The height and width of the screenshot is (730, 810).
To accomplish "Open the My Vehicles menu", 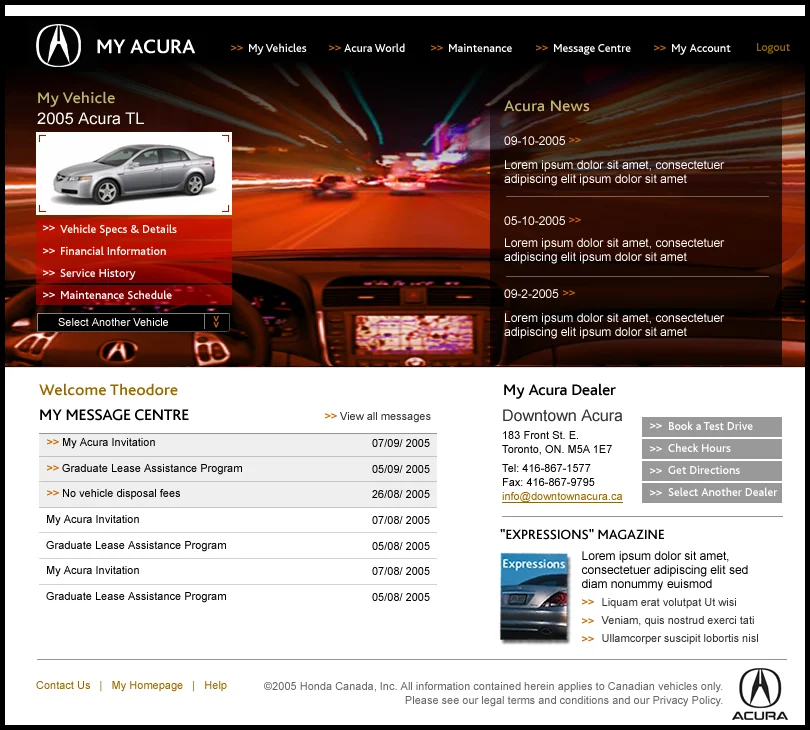I will [268, 48].
